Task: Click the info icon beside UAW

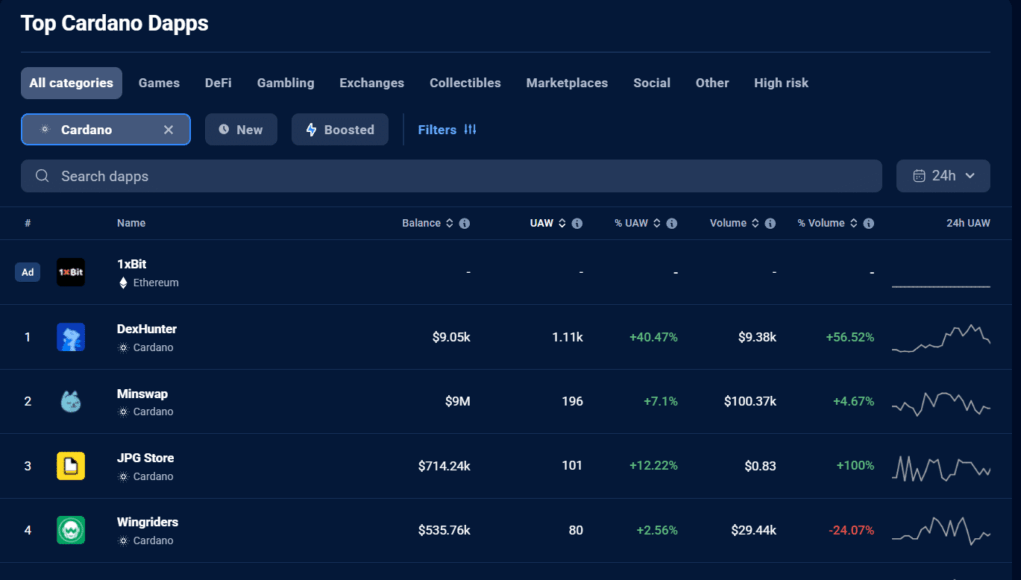Action: 577,223
